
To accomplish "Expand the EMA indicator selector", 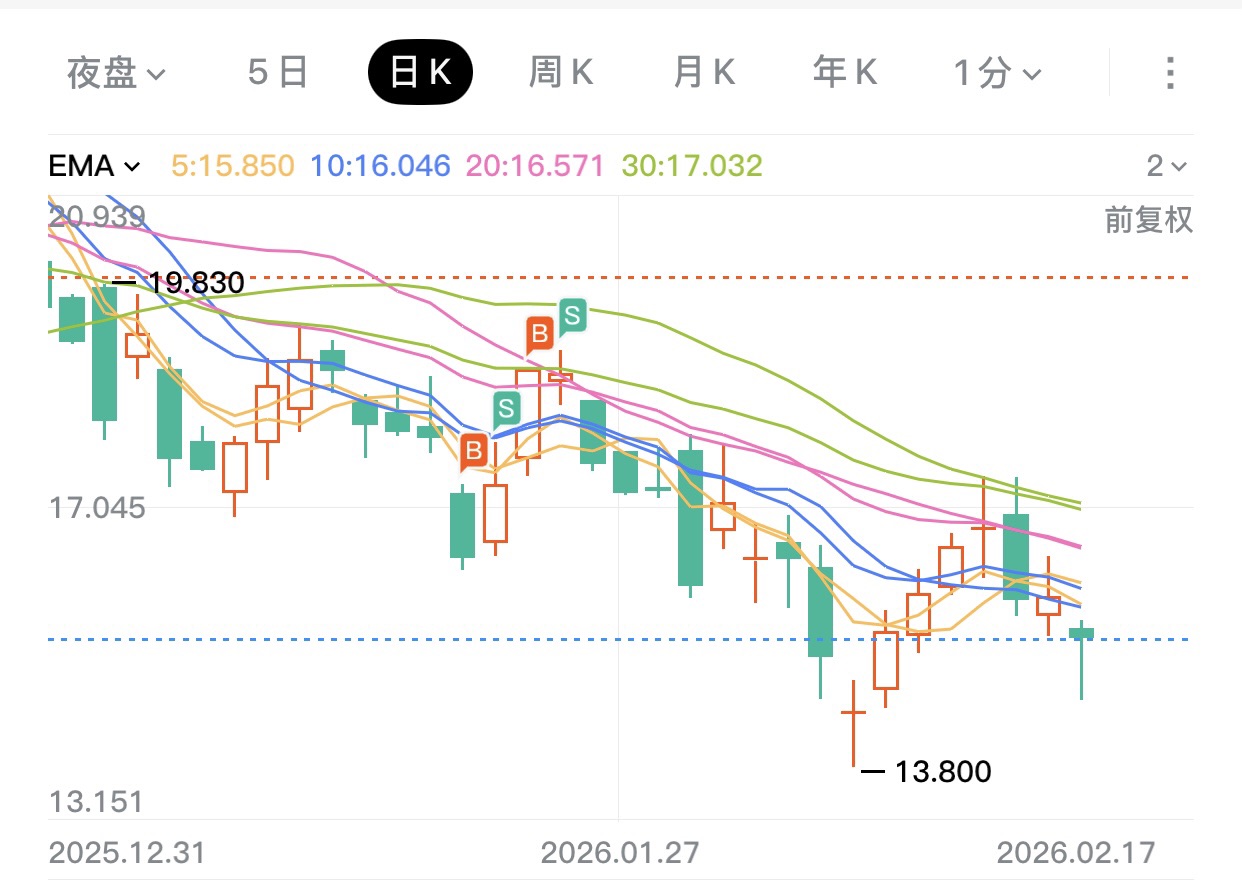I will tap(94, 166).
